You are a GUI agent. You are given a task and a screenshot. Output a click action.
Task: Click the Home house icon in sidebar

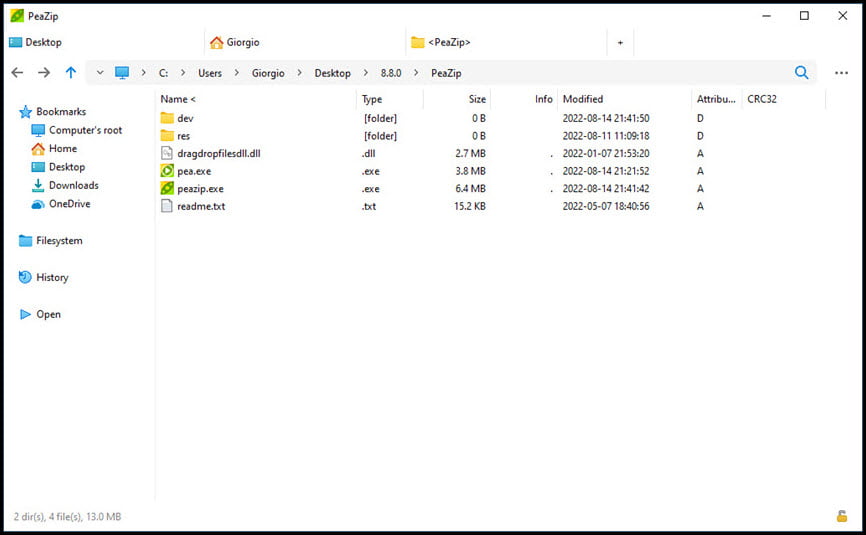(38, 149)
